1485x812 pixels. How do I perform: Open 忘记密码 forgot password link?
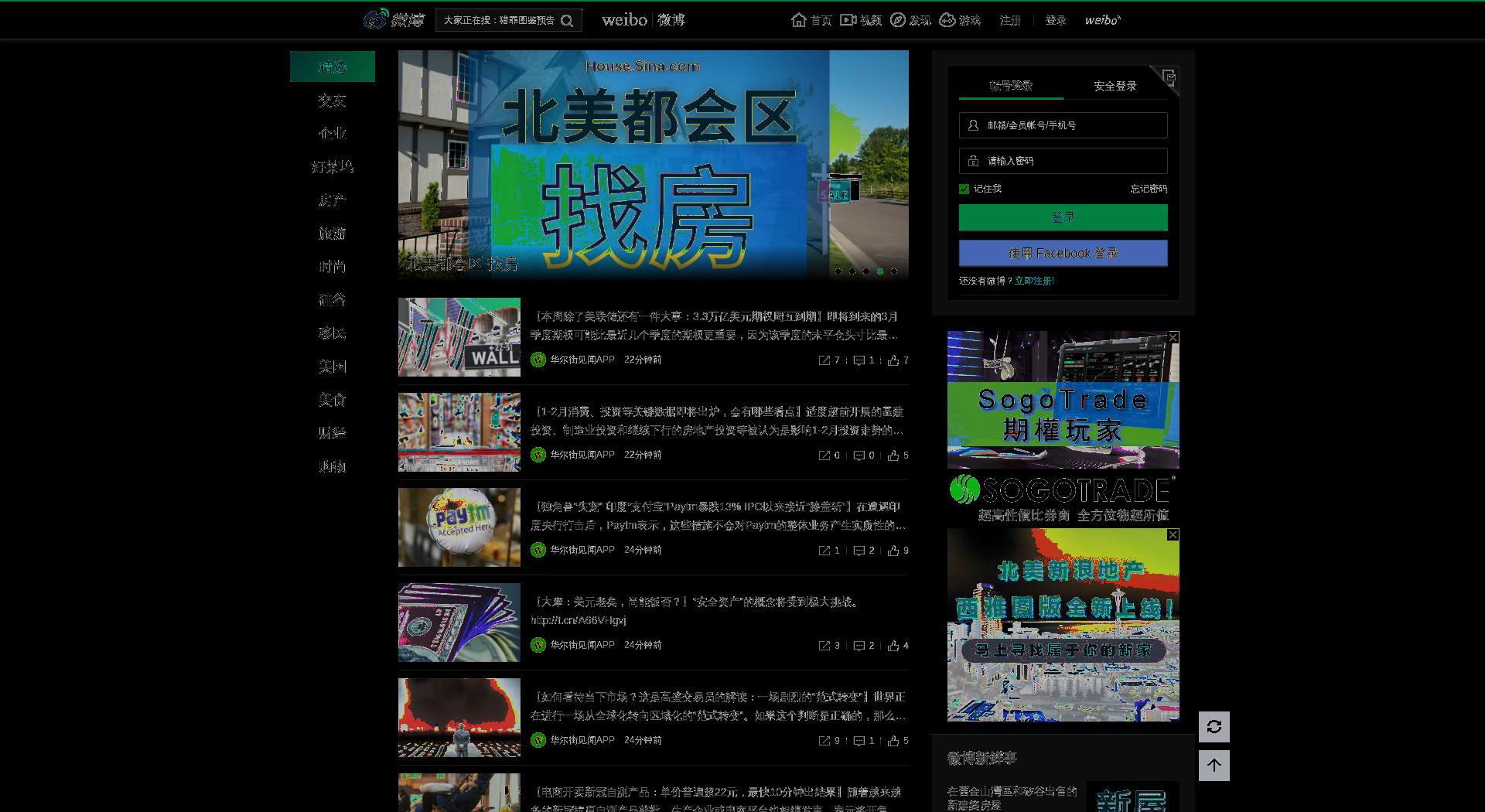click(x=1149, y=189)
